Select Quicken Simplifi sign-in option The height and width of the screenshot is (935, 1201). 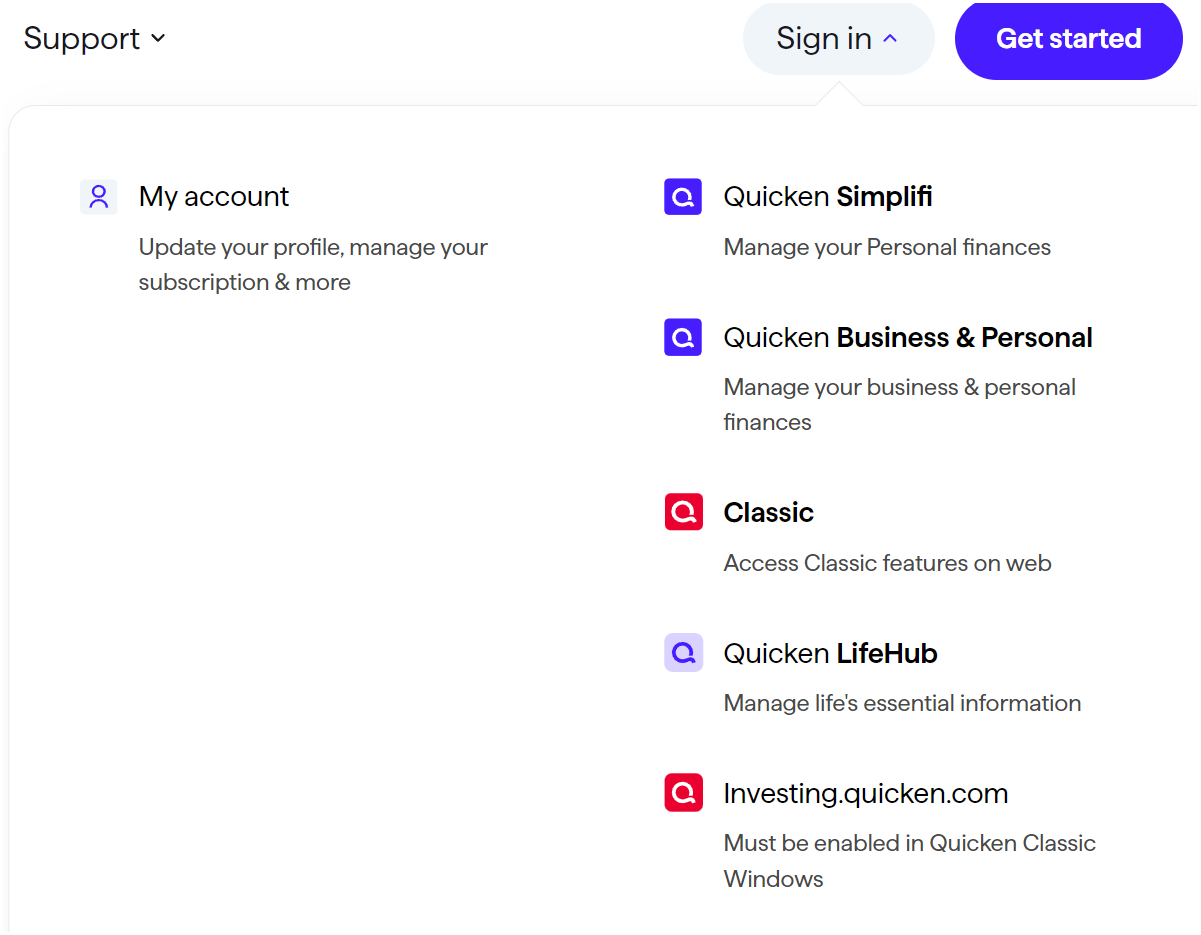click(828, 196)
